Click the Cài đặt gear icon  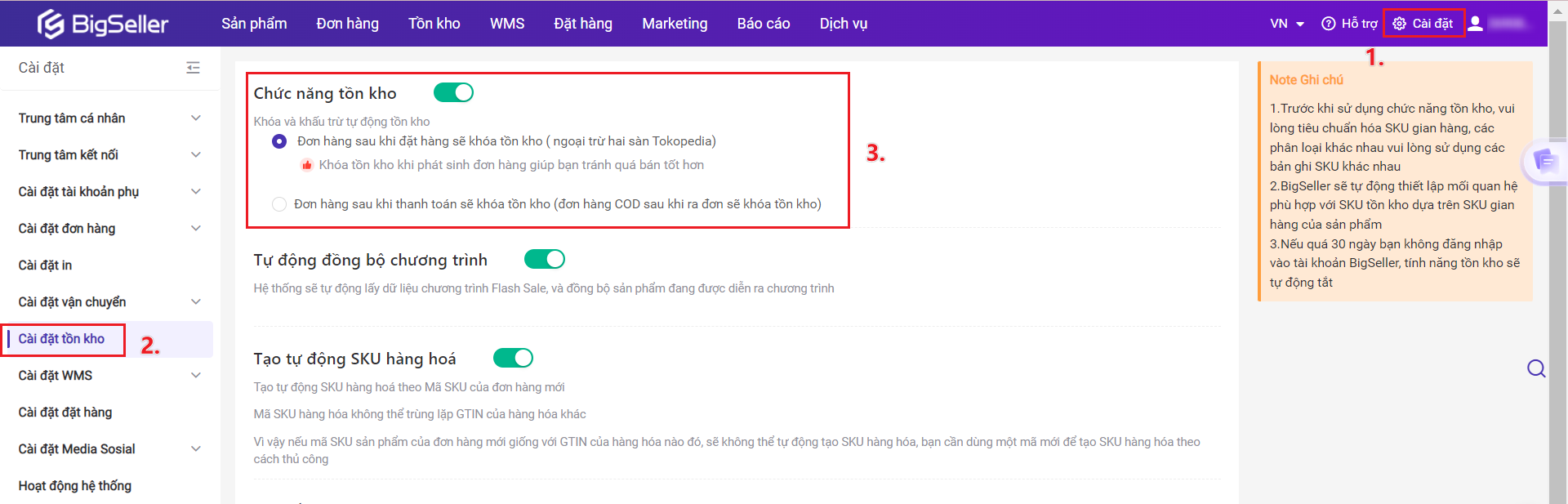pos(1400,24)
